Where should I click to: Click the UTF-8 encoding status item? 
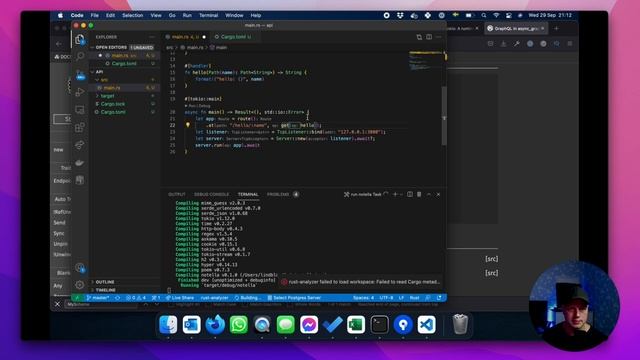pos(387,298)
